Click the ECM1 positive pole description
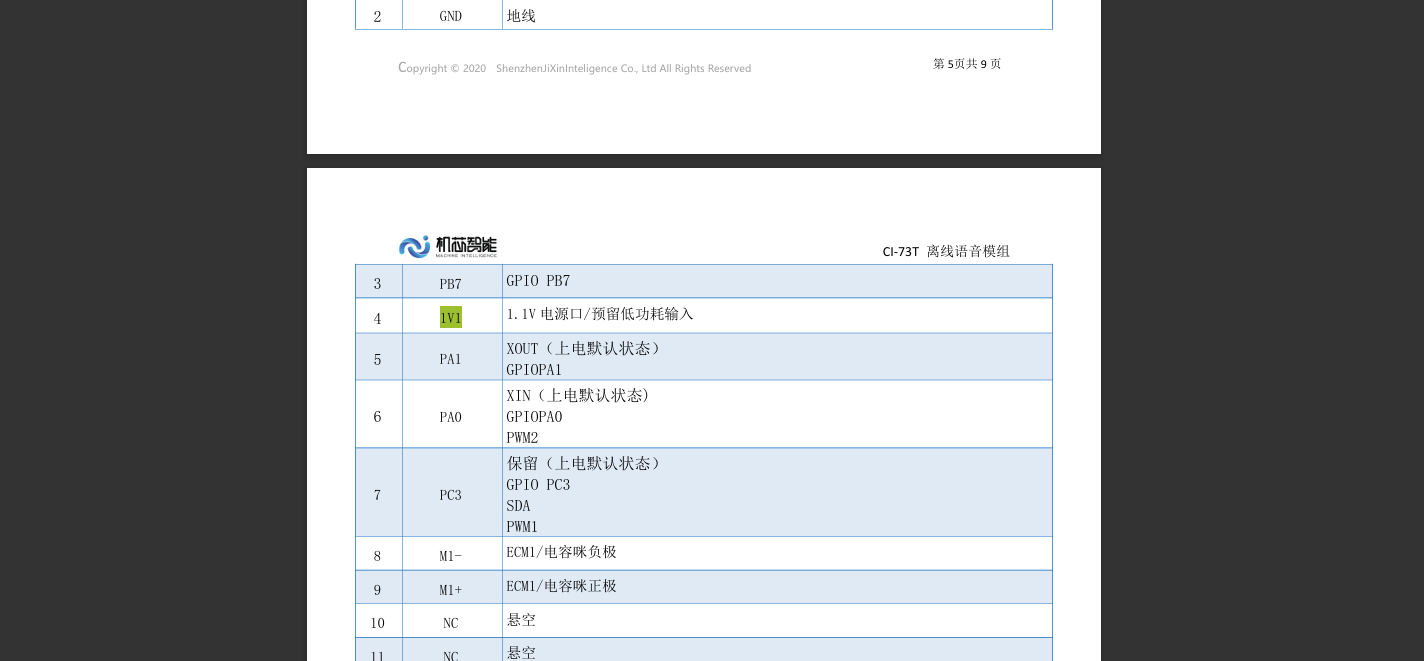 561,586
